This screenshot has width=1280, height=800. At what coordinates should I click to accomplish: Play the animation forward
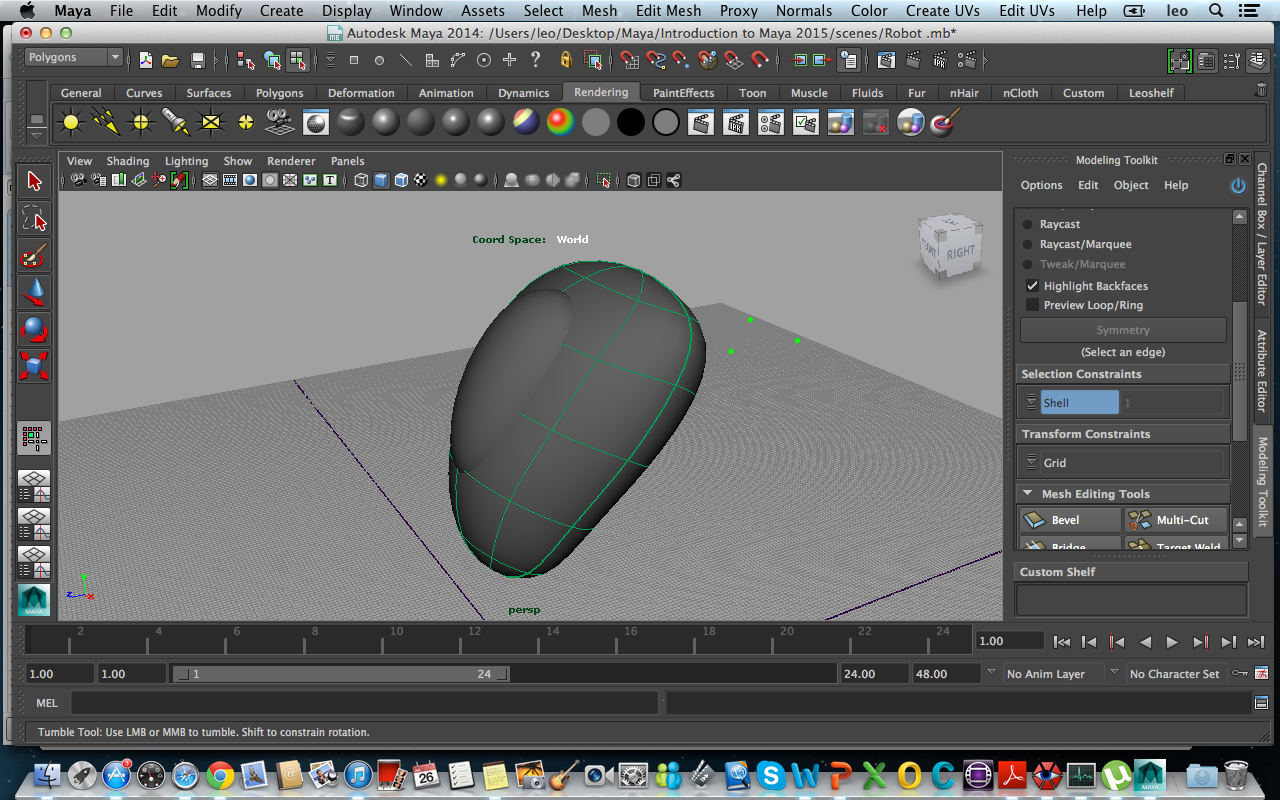pyautogui.click(x=1172, y=642)
